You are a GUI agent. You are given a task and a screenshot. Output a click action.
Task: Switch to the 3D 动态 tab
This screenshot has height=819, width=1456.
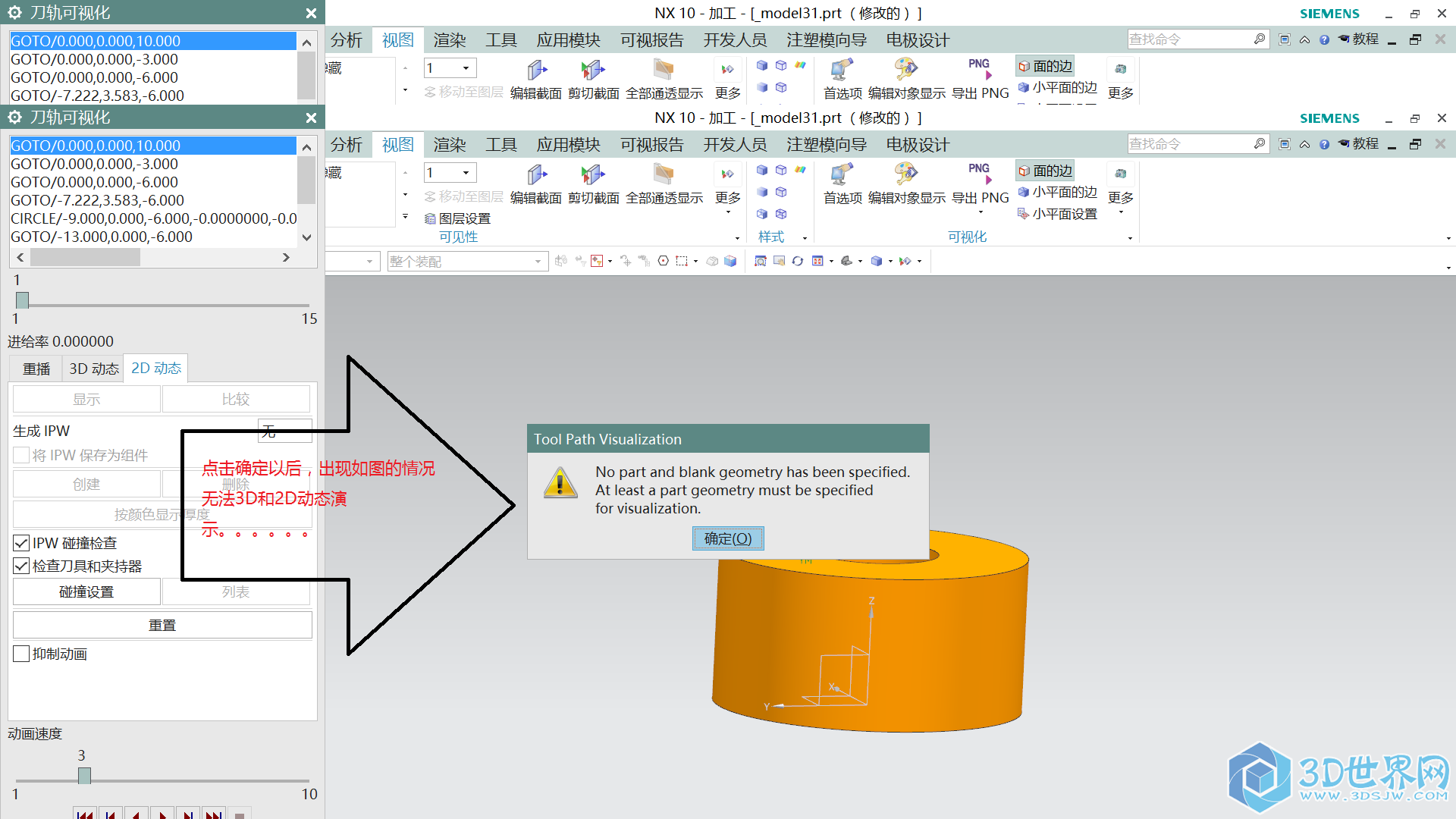(x=94, y=369)
